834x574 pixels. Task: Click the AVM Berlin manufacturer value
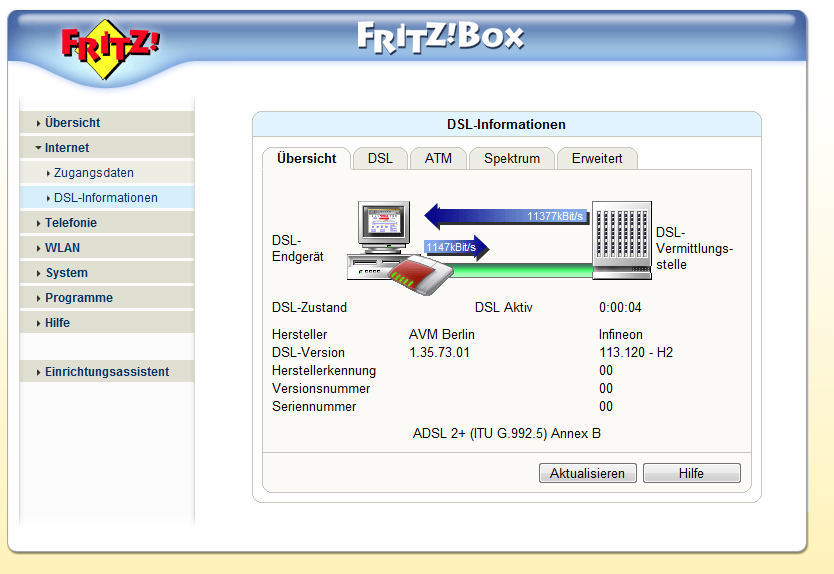(x=441, y=335)
